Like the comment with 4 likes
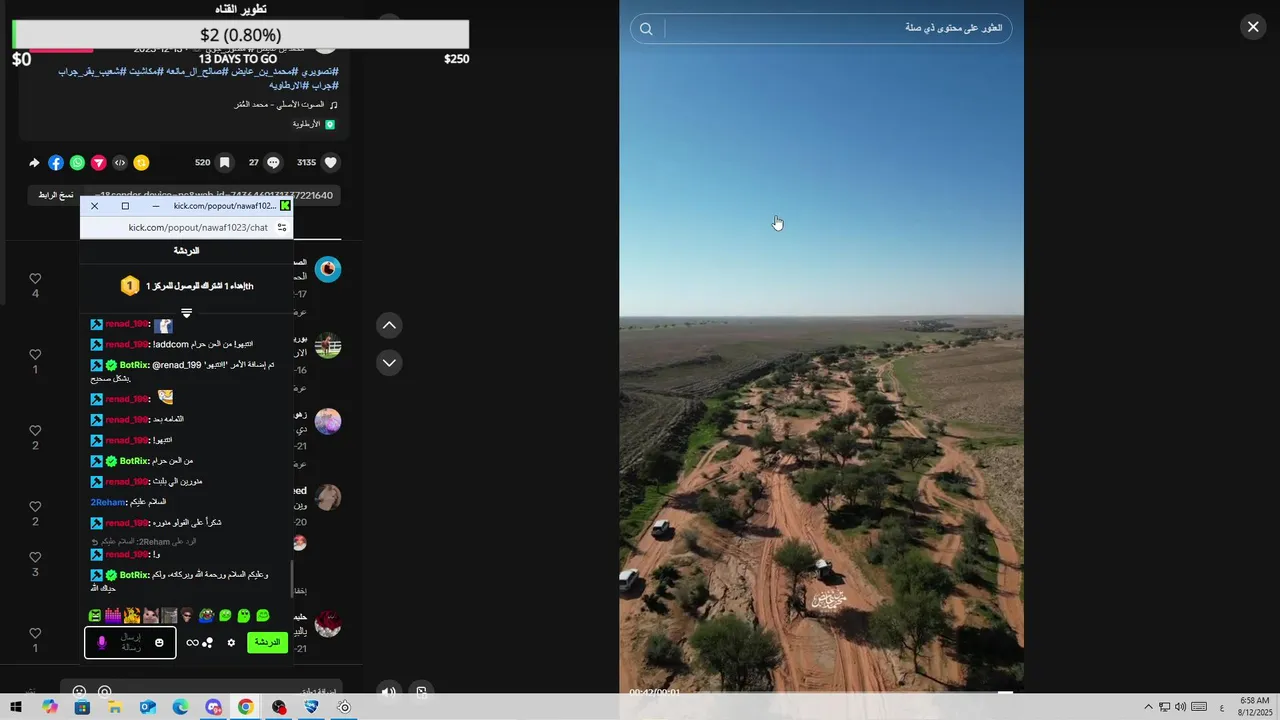 pyautogui.click(x=35, y=279)
